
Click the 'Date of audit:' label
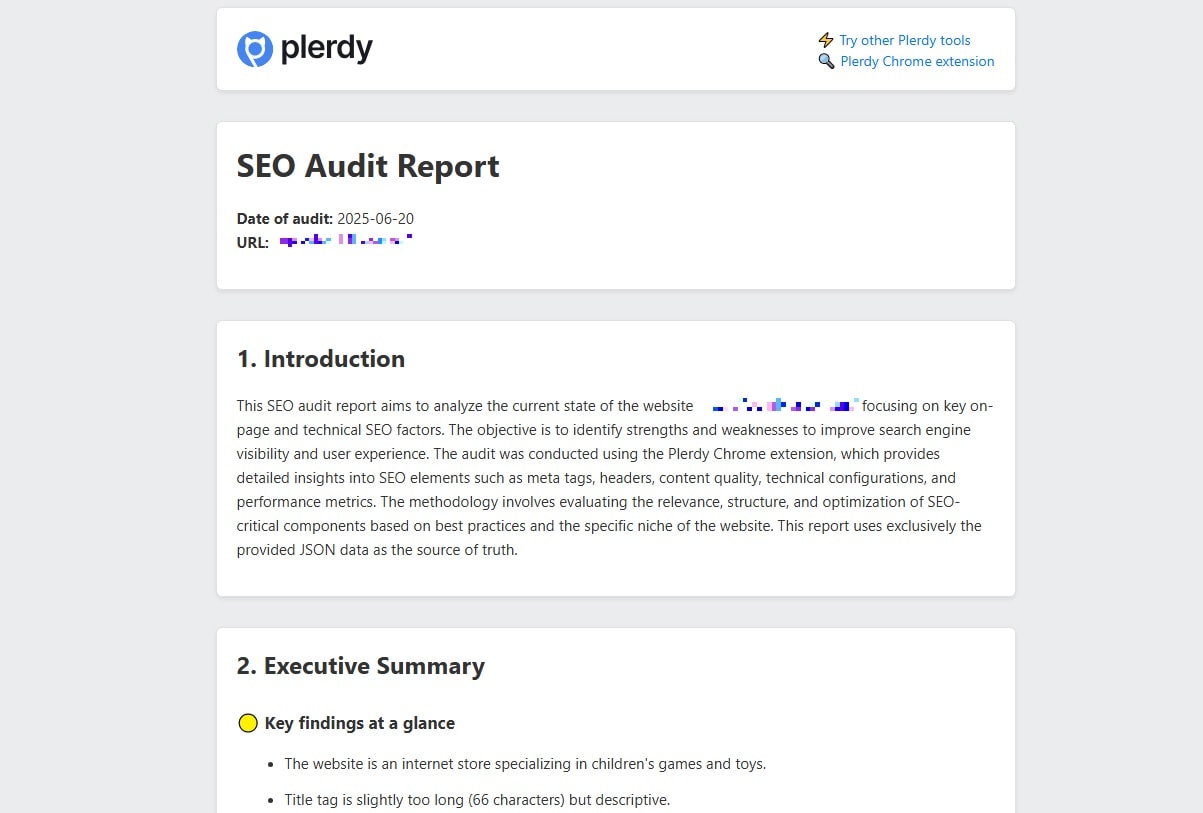coord(283,218)
